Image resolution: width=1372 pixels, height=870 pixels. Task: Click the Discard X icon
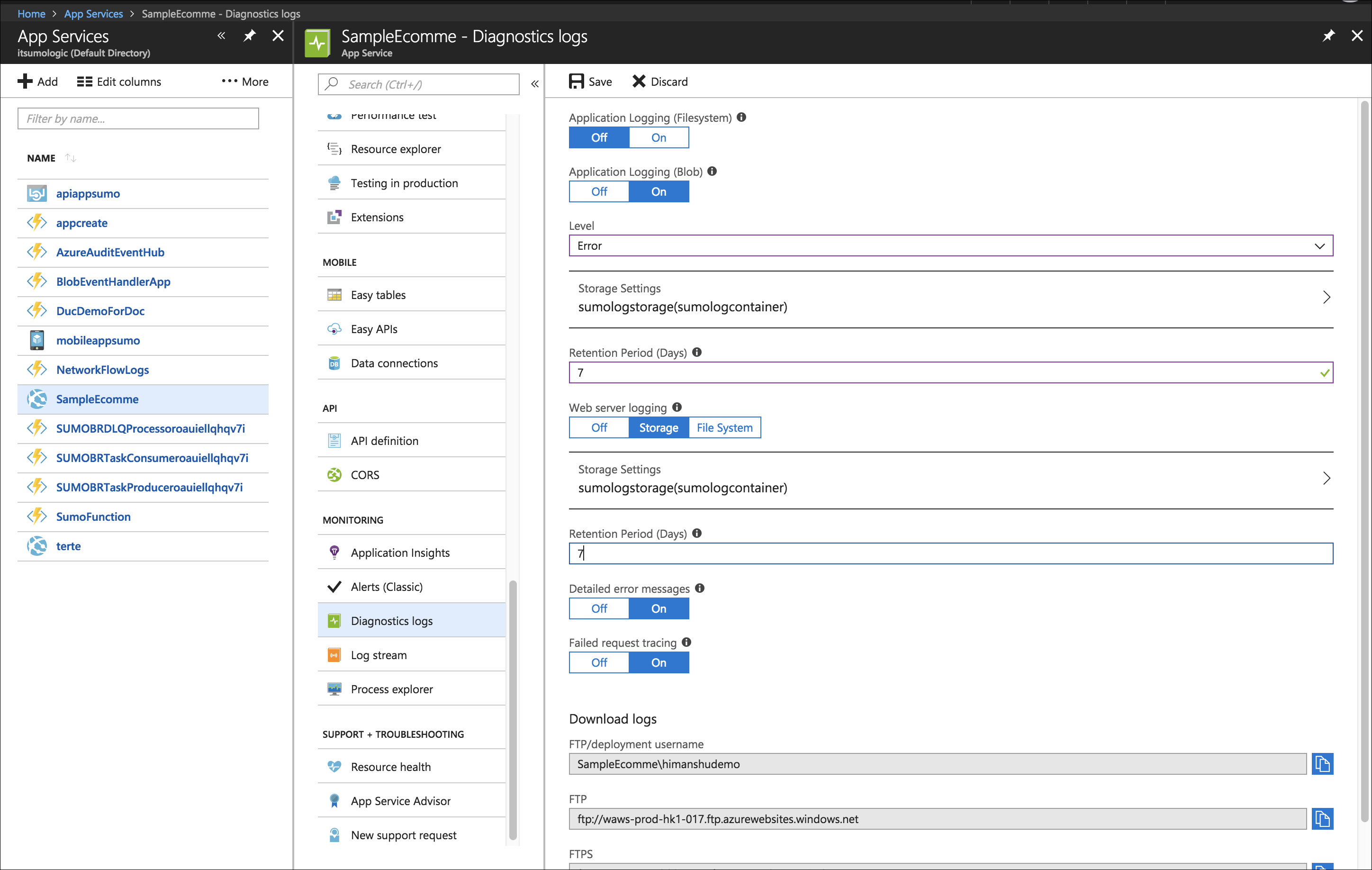point(639,82)
